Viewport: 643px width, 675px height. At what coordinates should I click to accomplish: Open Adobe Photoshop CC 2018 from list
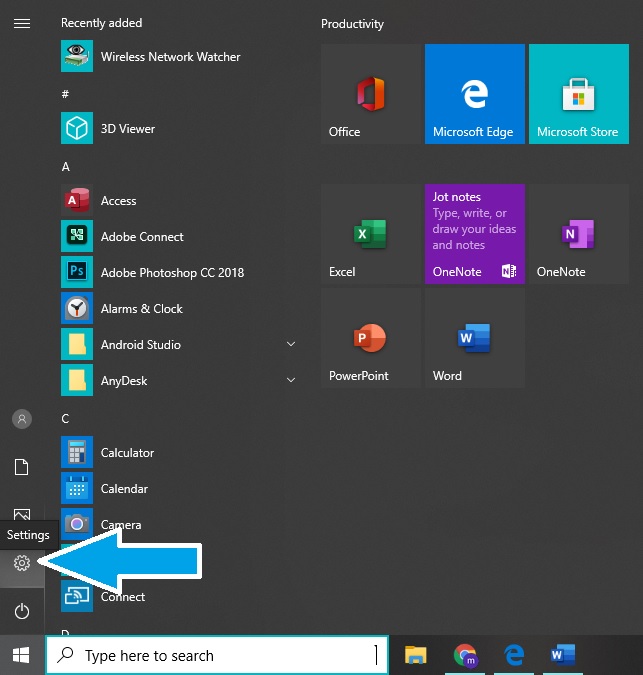(171, 273)
